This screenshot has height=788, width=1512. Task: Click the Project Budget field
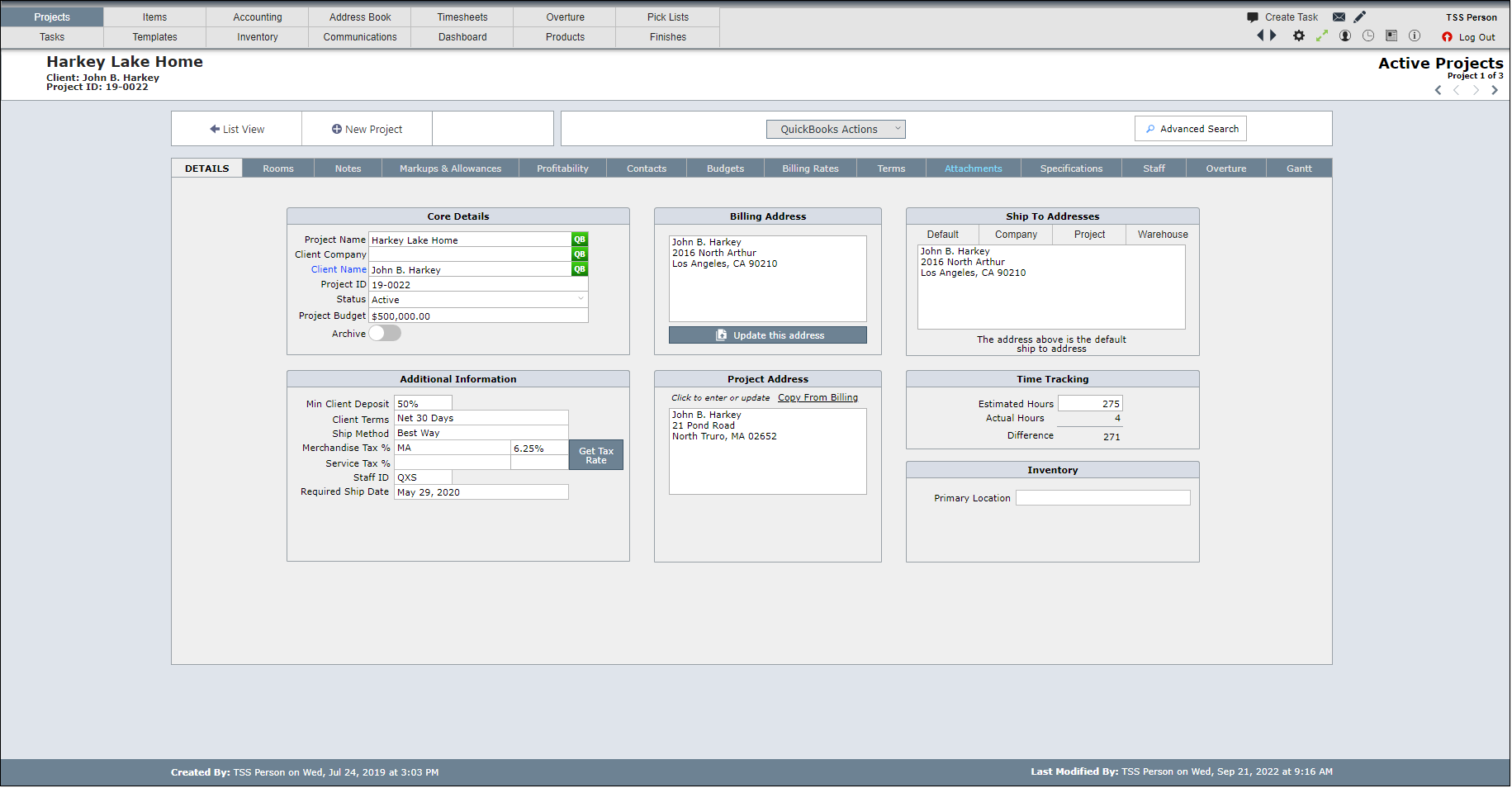point(478,316)
